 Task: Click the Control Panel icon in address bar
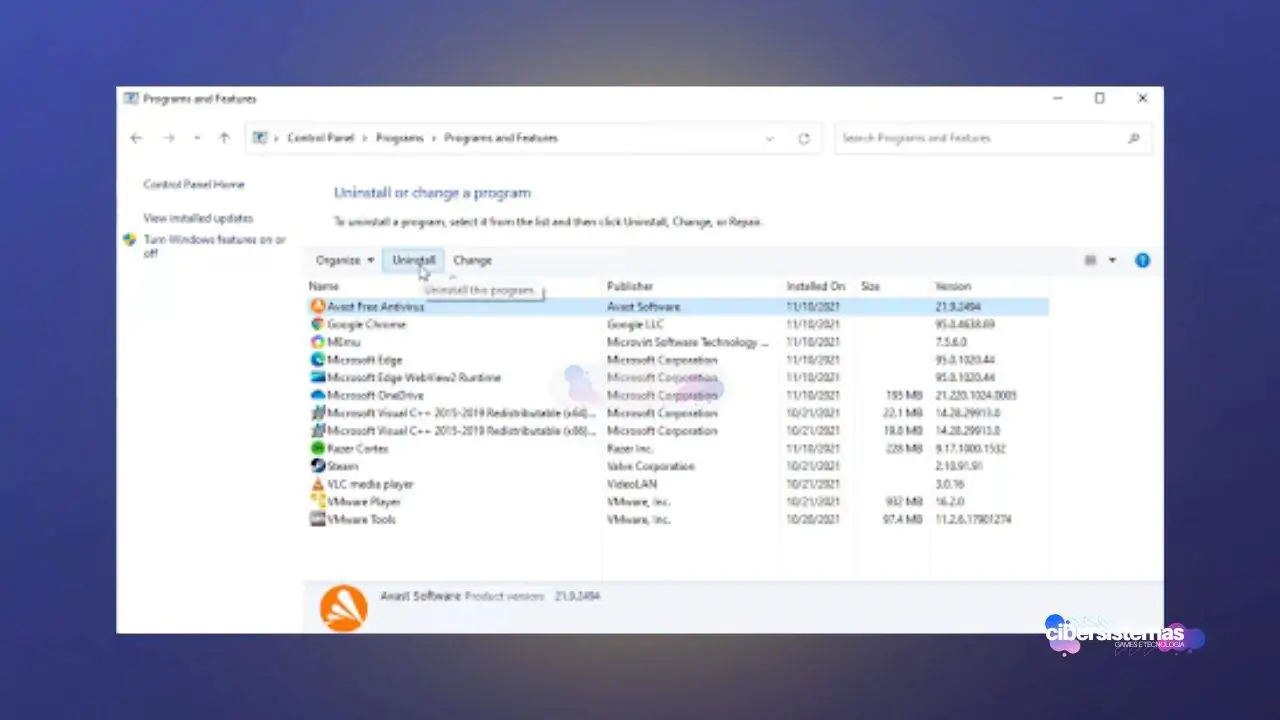click(x=260, y=138)
